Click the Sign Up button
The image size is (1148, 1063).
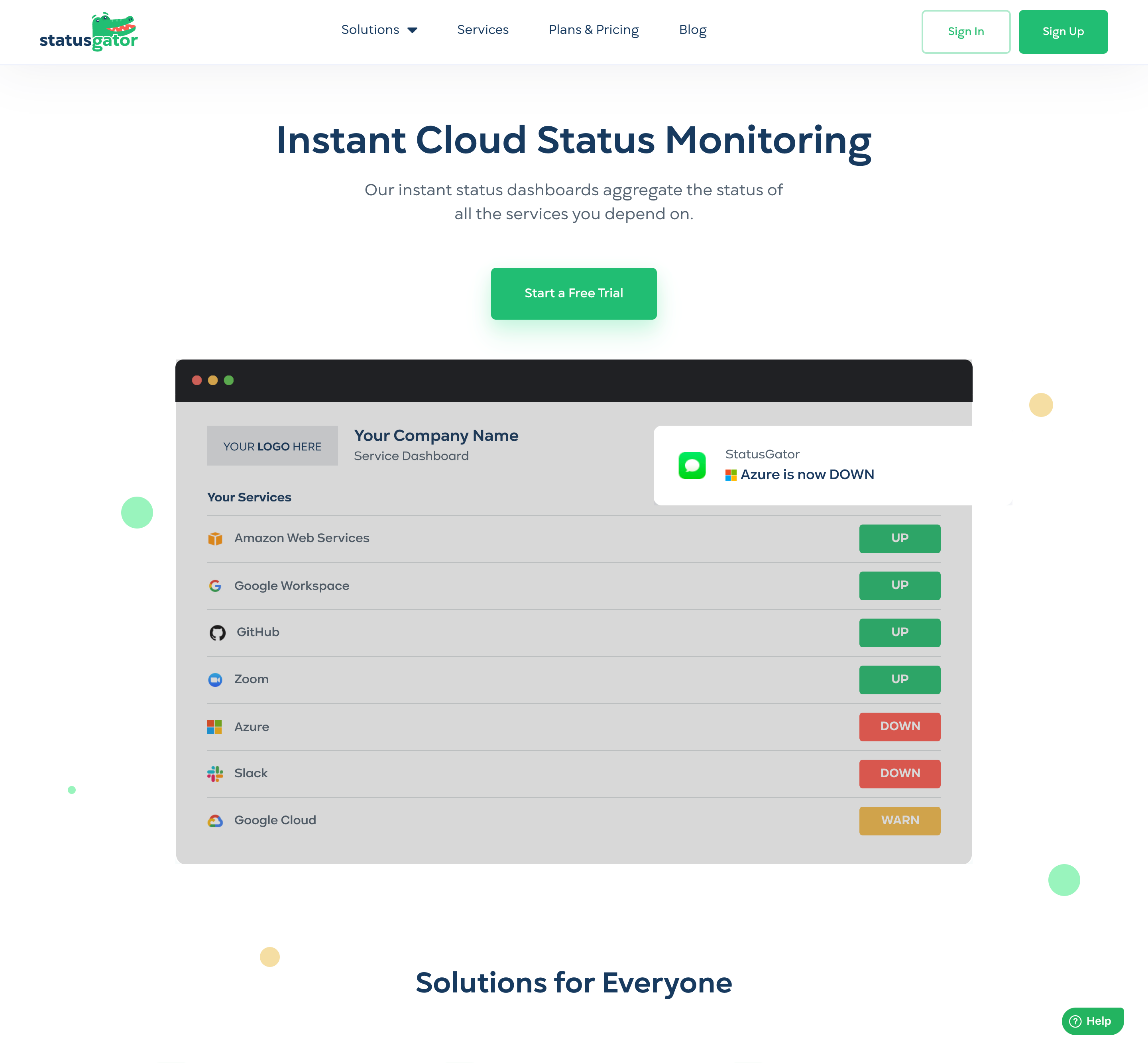pyautogui.click(x=1063, y=31)
